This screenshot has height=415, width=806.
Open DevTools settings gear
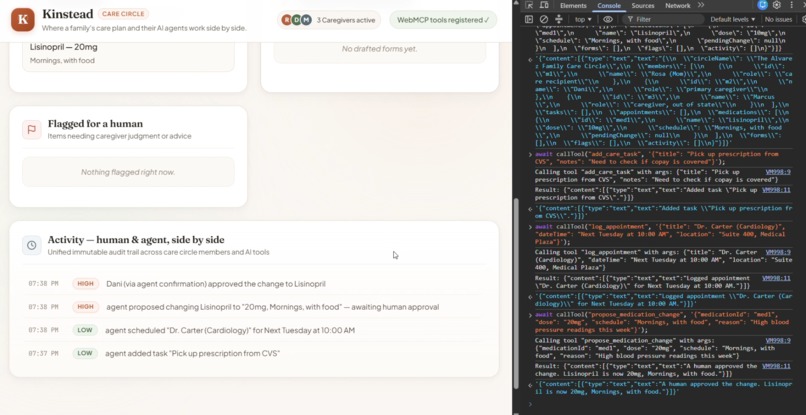coord(777,5)
